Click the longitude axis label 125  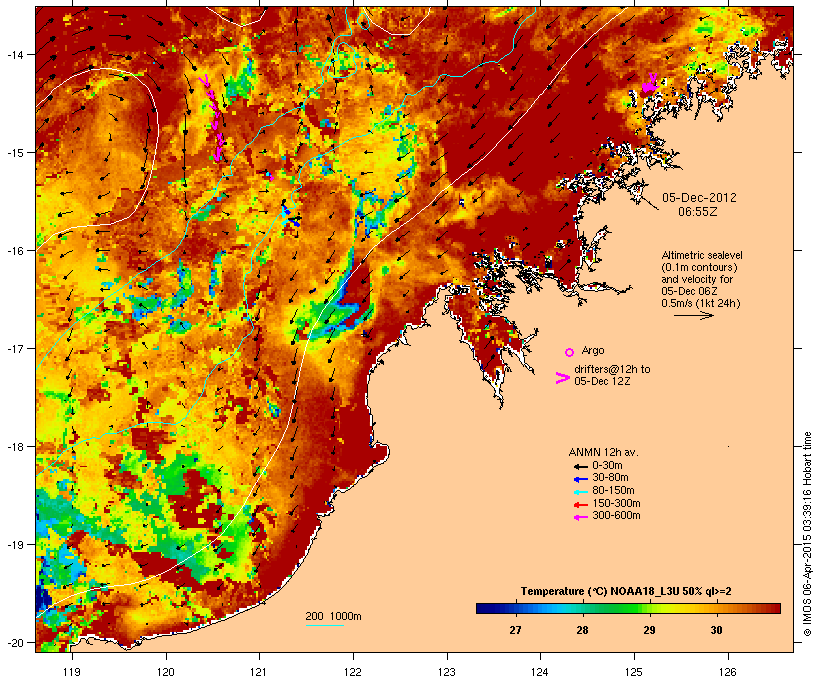tap(634, 672)
